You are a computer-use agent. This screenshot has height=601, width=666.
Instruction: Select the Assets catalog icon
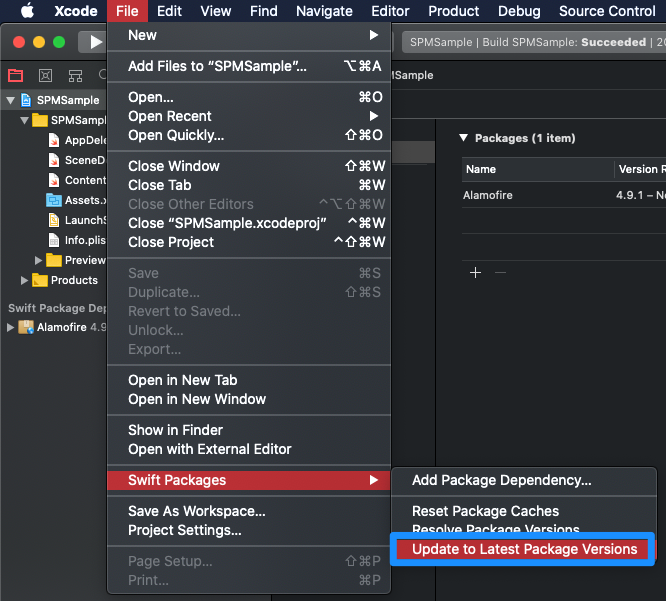tap(54, 200)
